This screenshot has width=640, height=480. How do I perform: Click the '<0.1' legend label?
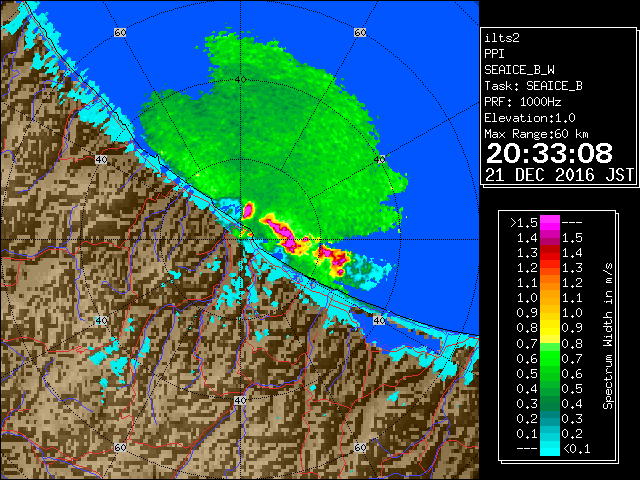click(577, 449)
